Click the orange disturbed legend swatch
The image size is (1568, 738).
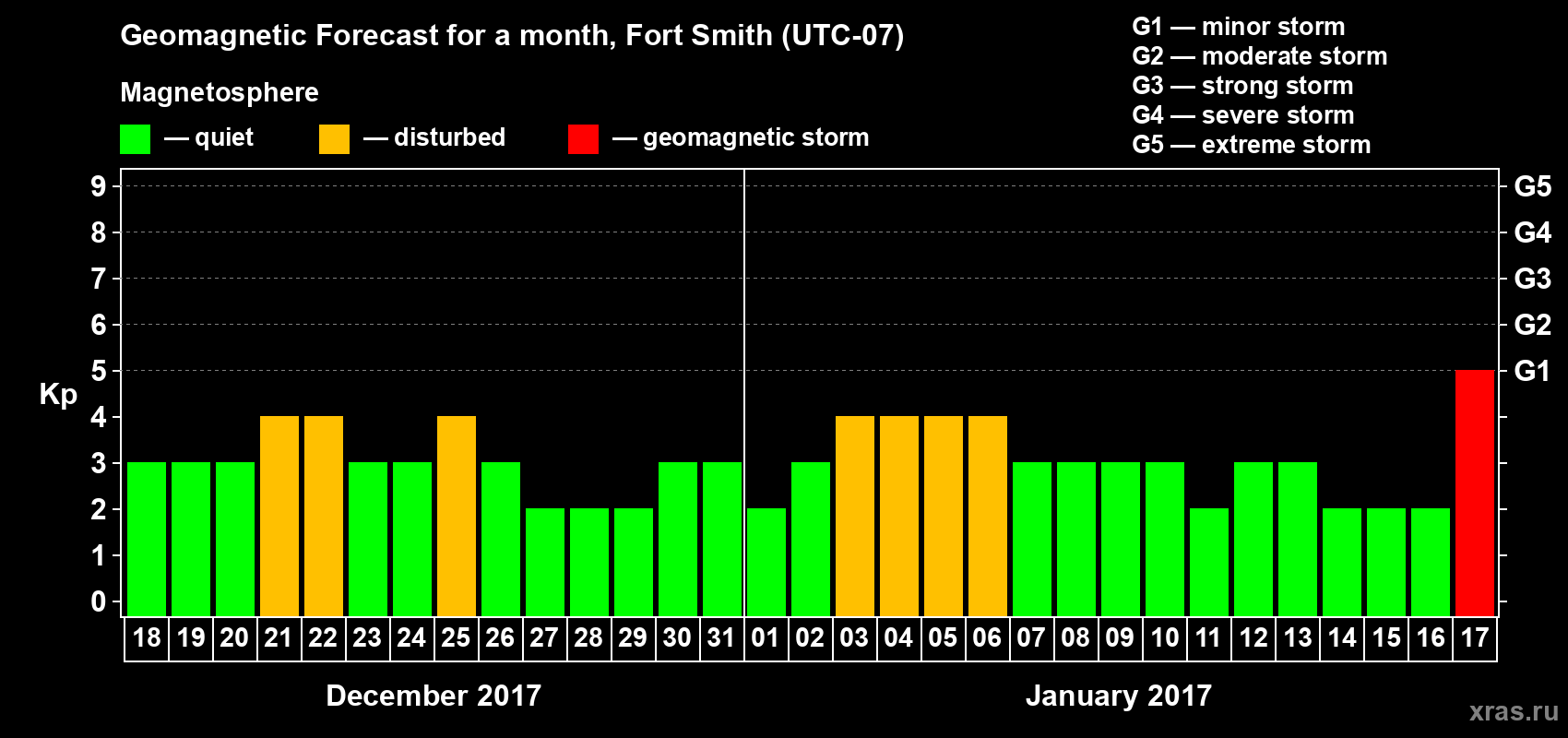click(x=334, y=139)
